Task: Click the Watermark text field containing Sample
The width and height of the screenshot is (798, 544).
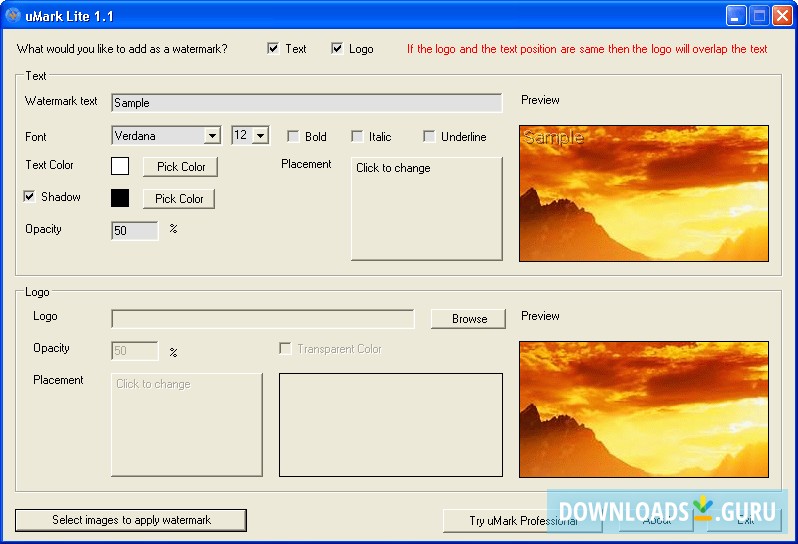Action: pos(306,103)
